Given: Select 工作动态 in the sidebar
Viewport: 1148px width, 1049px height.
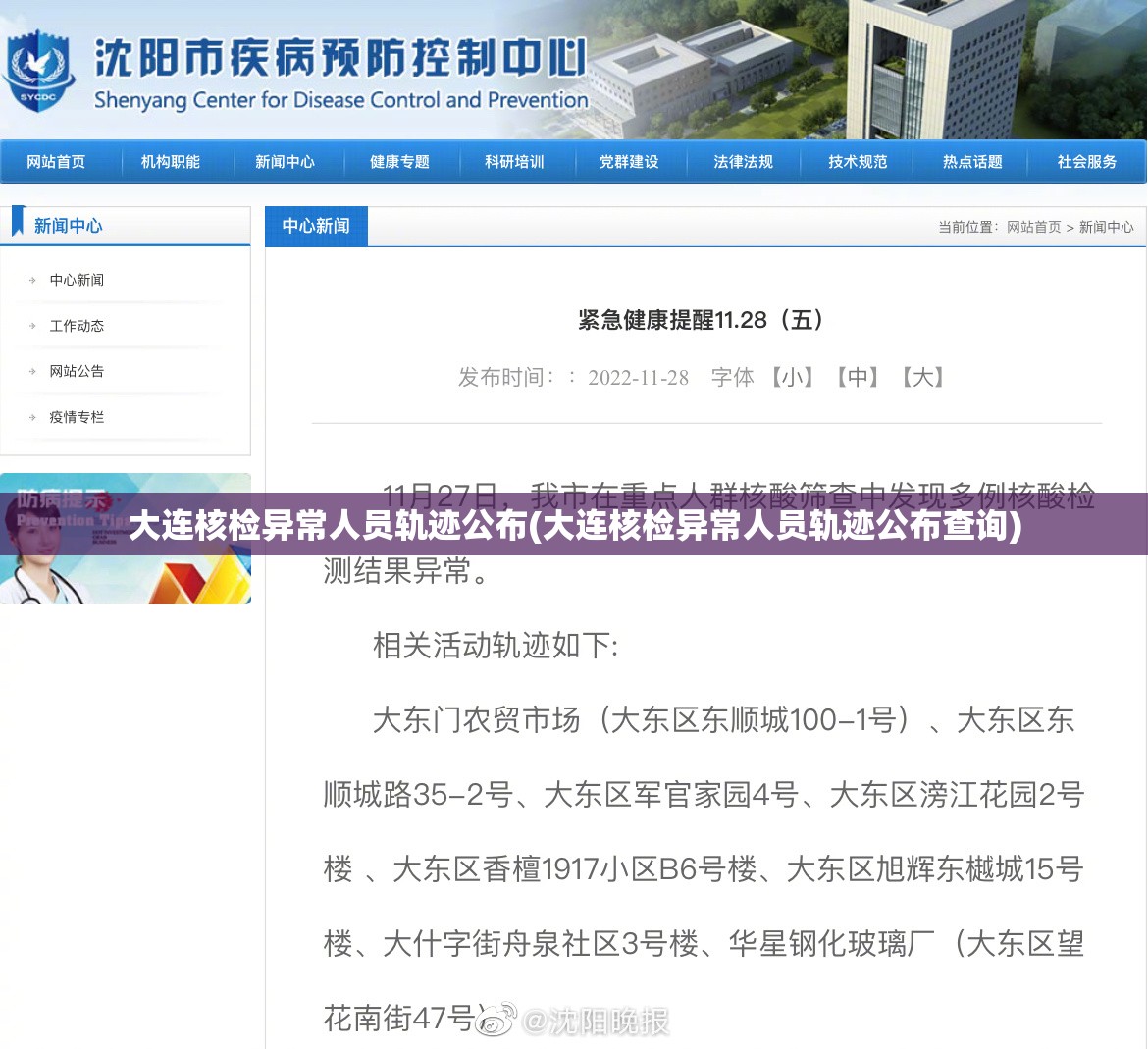Looking at the screenshot, I should [x=77, y=326].
